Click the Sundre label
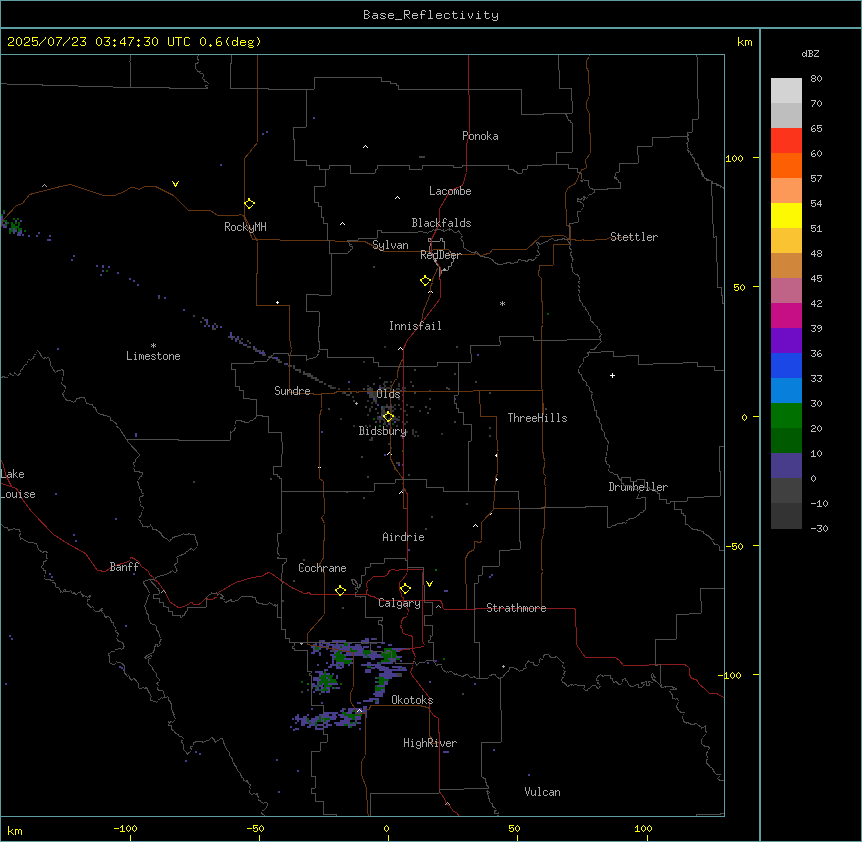Screen dimensions: 862x842 (x=292, y=391)
